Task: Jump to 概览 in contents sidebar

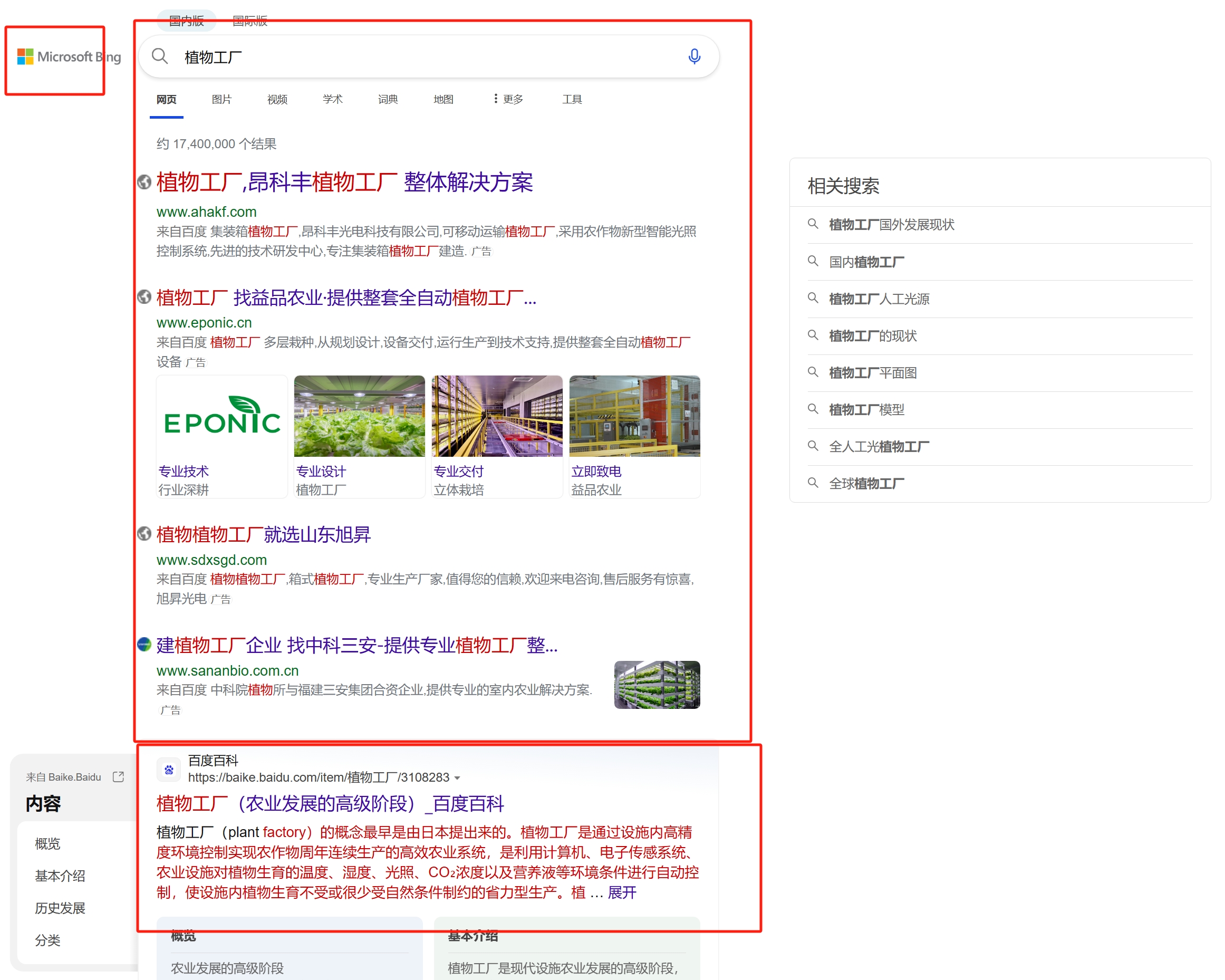Action: tap(47, 843)
